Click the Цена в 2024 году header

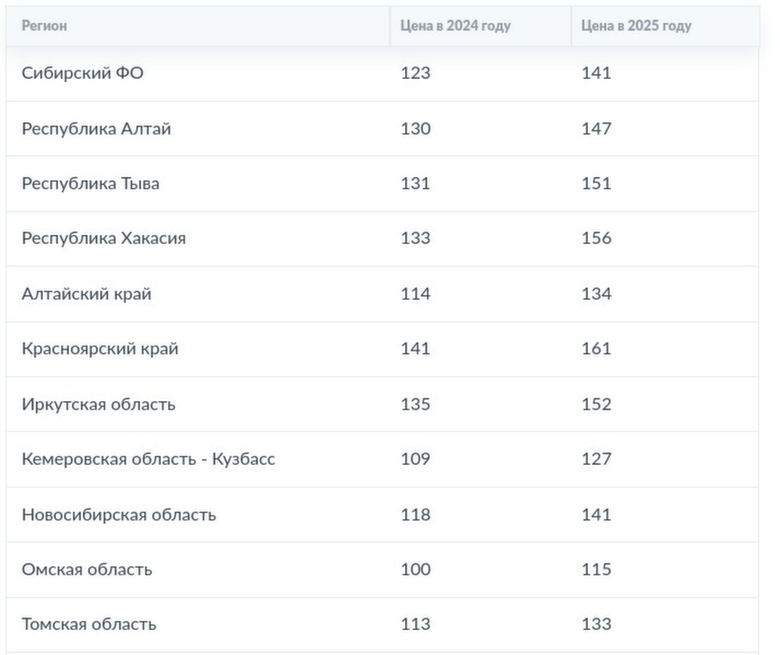coord(455,26)
